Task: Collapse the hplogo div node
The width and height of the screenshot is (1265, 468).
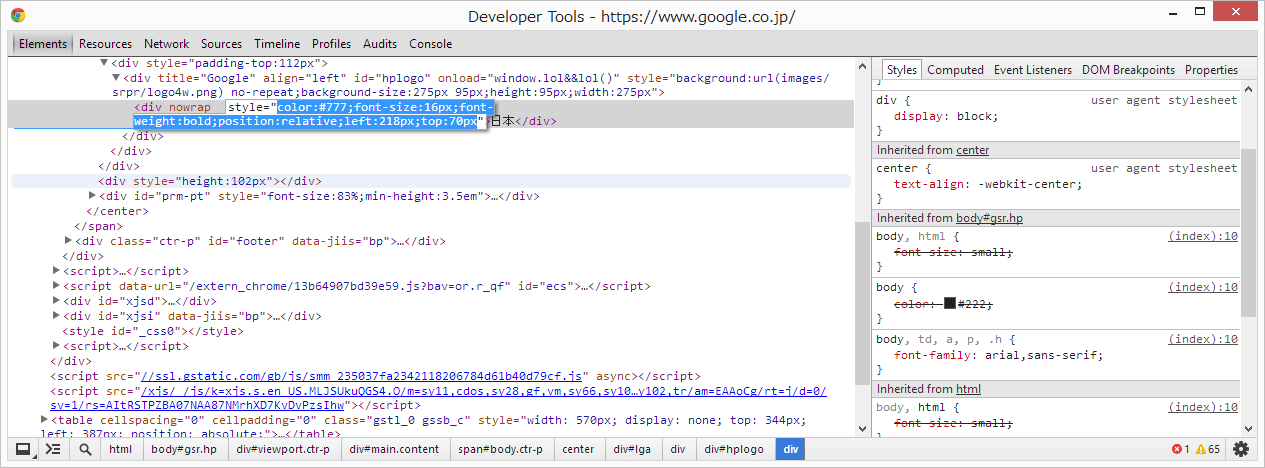Action: pyautogui.click(x=116, y=78)
